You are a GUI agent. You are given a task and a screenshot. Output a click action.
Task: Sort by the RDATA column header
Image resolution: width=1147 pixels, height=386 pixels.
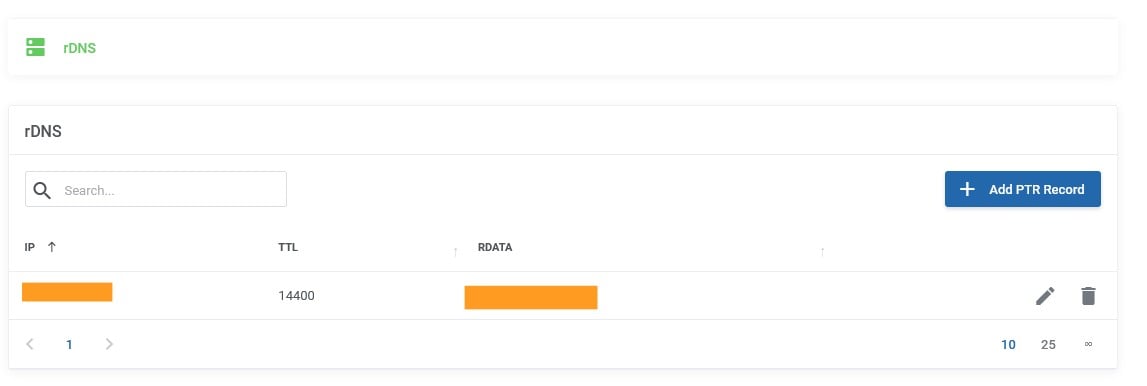(495, 247)
